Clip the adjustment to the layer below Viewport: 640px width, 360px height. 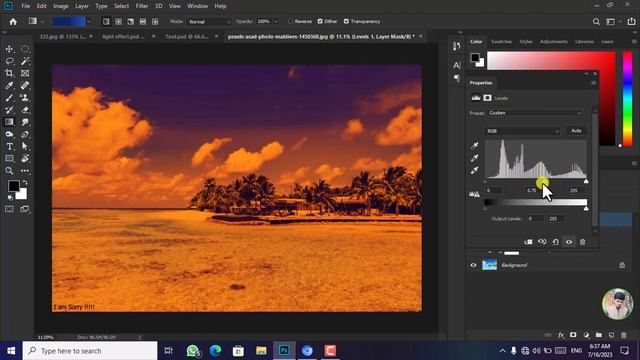click(x=528, y=242)
